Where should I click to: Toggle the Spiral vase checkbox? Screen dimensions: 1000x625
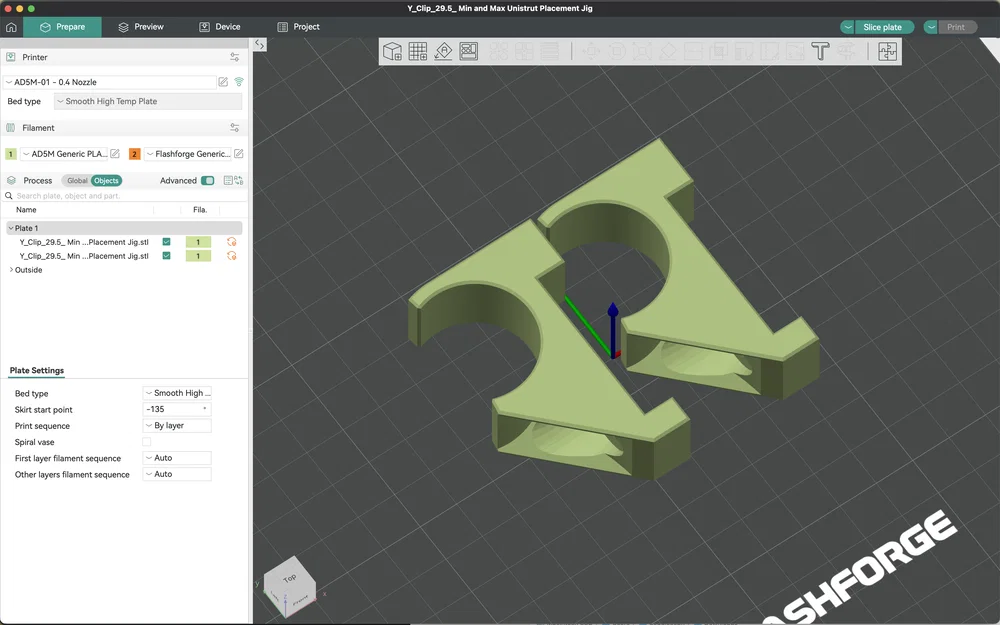(147, 442)
